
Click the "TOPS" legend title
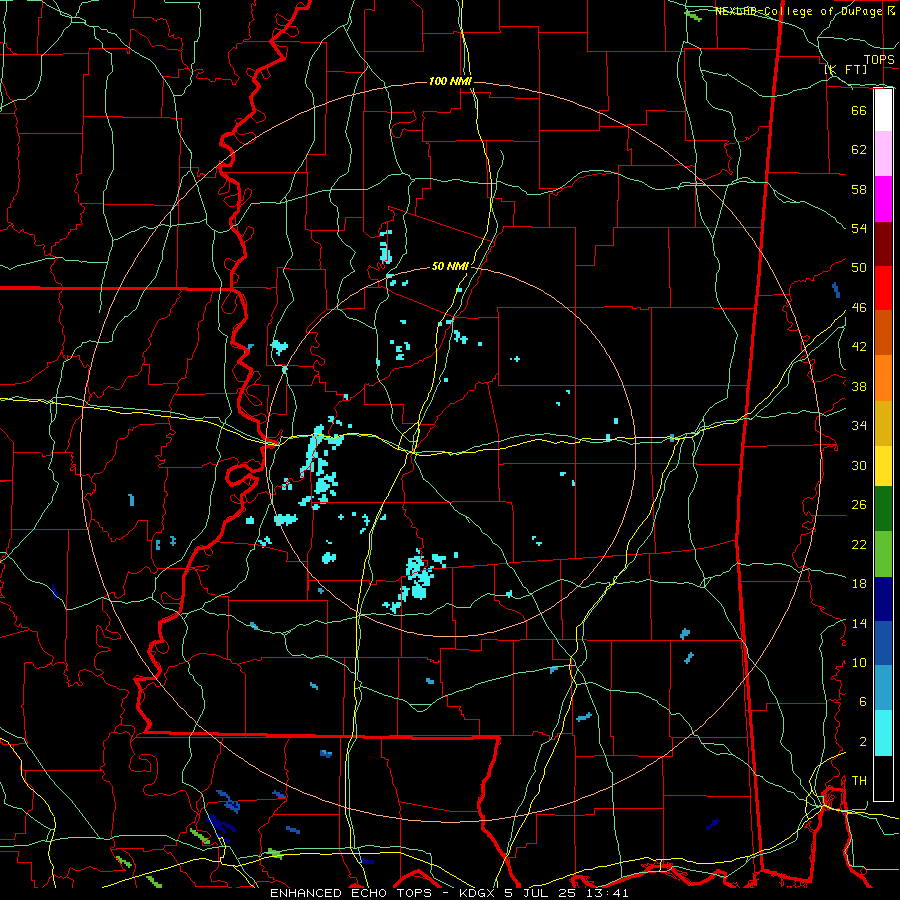pos(879,59)
